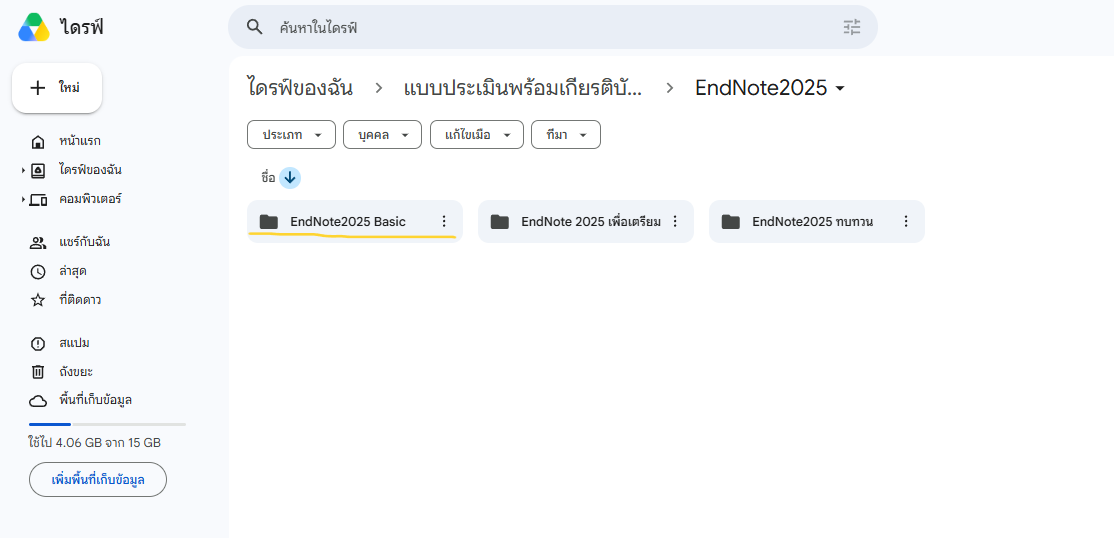Go to หน้าแรก (Home) in sidebar
The height and width of the screenshot is (538, 1114).
click(80, 141)
